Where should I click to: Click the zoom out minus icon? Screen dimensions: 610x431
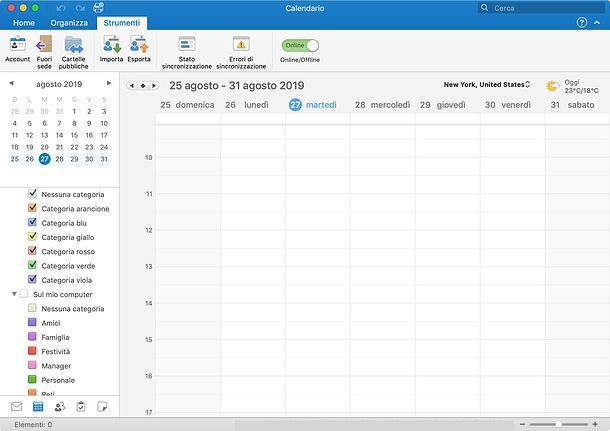(522, 424)
